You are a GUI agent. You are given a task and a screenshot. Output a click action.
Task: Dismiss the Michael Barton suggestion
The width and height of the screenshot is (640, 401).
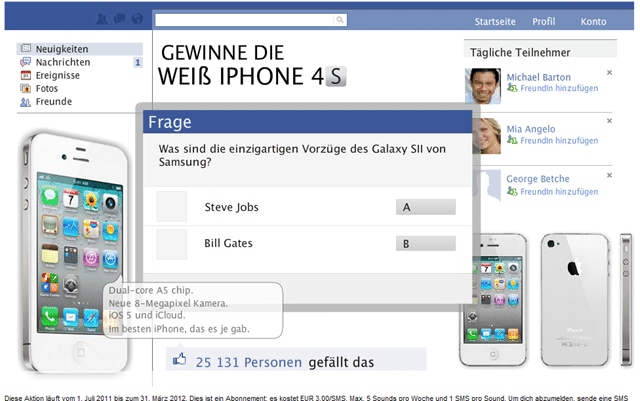609,72
